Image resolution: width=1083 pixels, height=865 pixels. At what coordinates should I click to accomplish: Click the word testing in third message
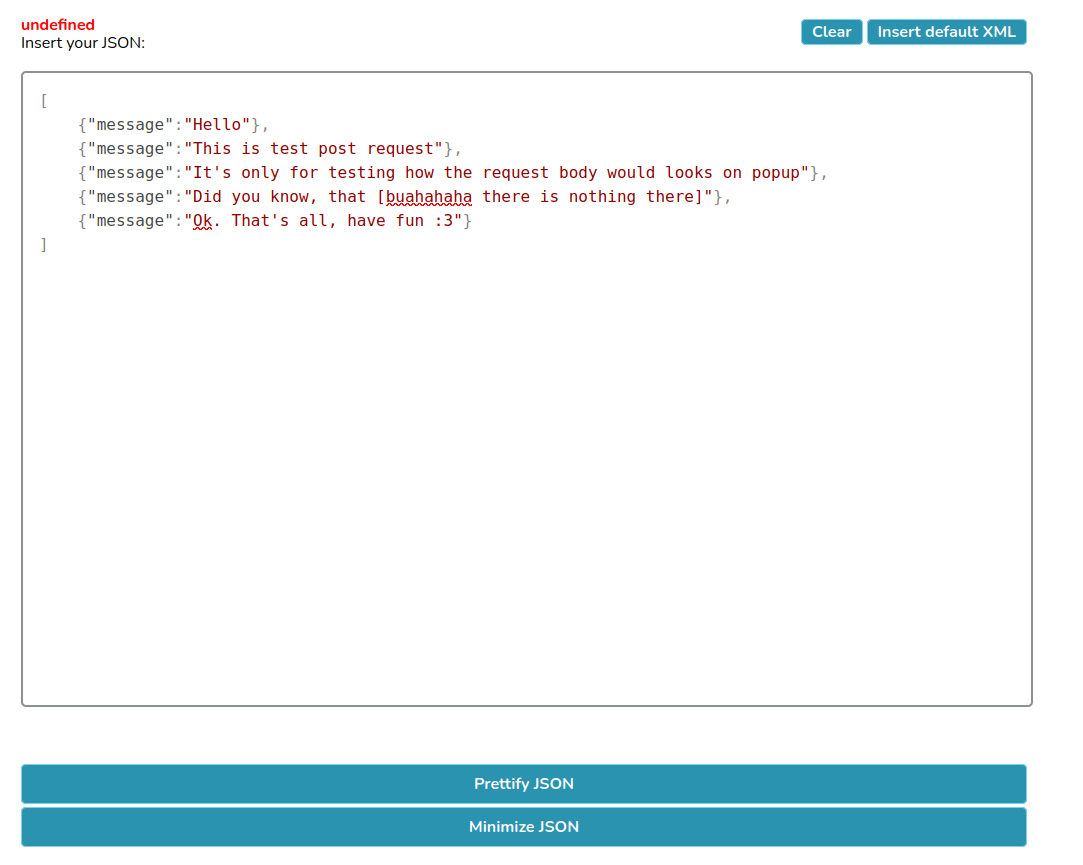pos(362,173)
